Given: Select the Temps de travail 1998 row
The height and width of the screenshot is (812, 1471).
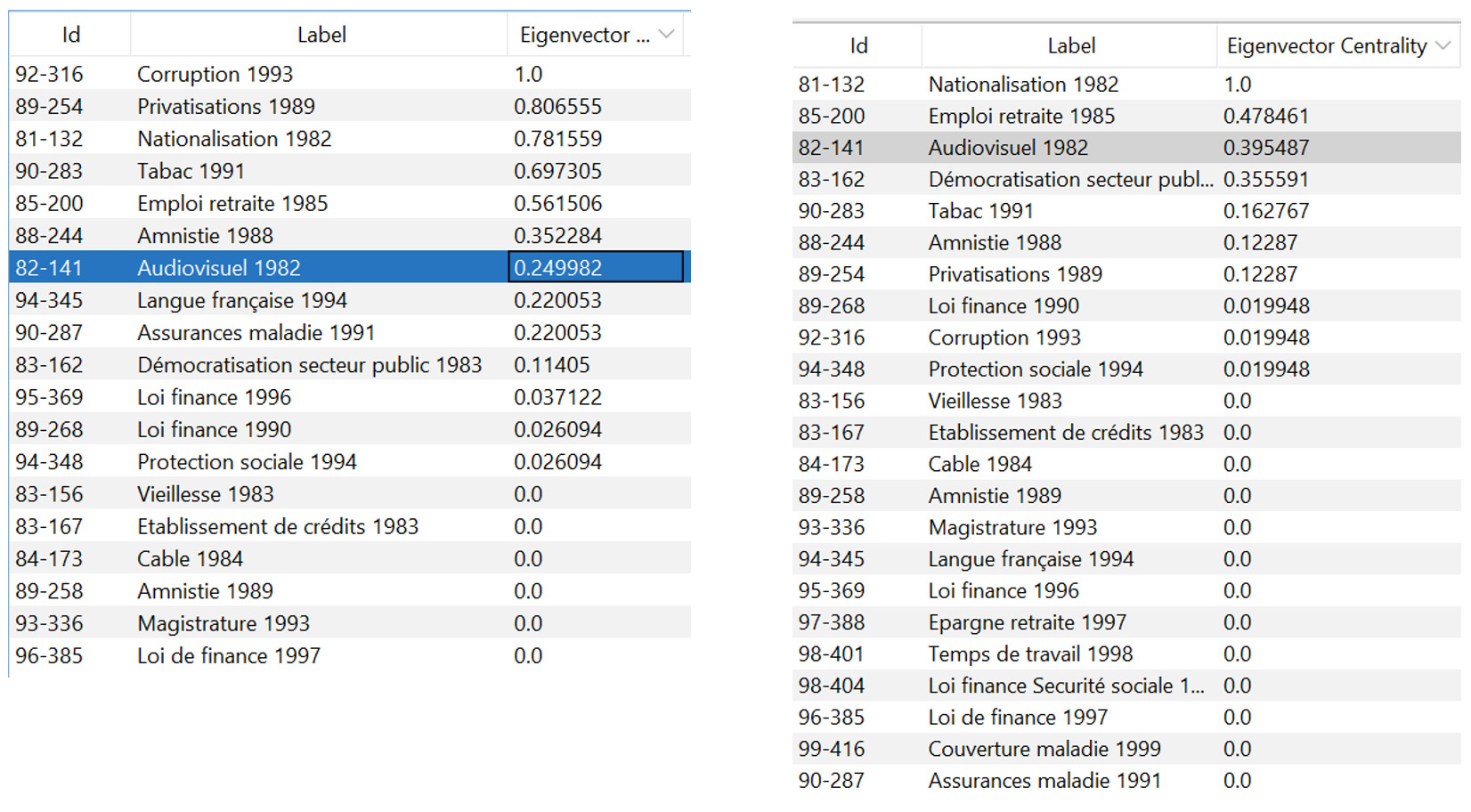Looking at the screenshot, I should coord(1030,654).
